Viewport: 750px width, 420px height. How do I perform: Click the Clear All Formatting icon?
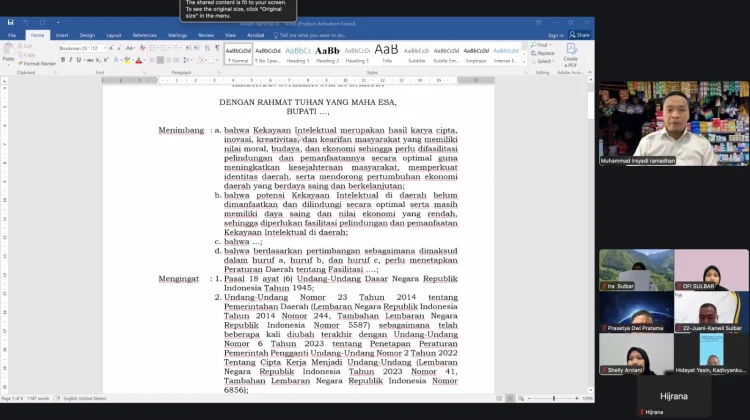pyautogui.click(x=142, y=48)
